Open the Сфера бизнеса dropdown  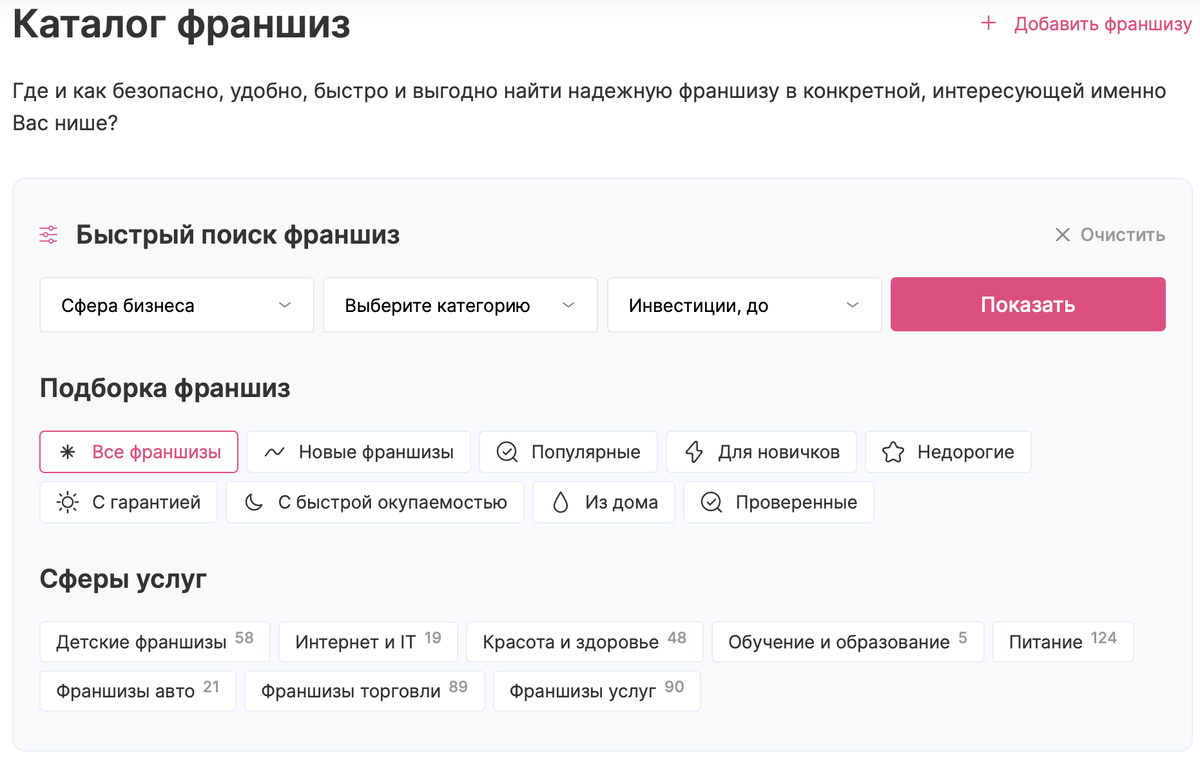[x=176, y=304]
